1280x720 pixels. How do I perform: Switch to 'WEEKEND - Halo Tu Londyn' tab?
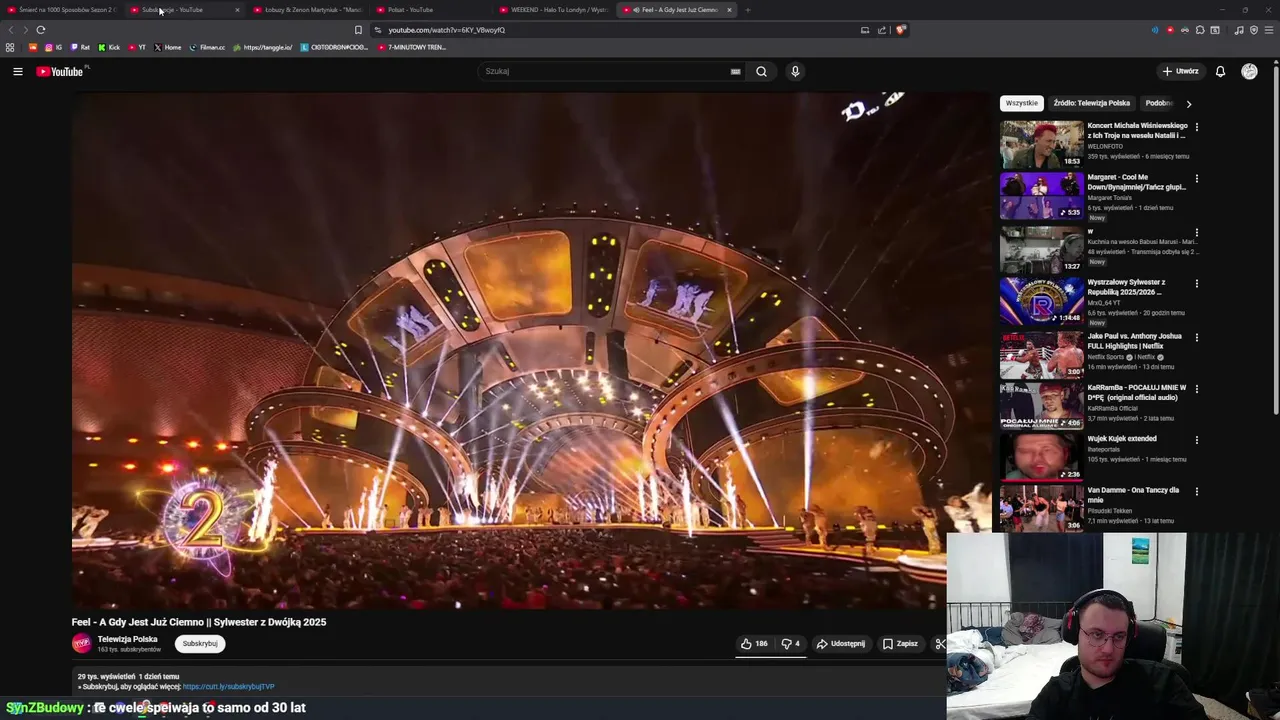point(553,10)
